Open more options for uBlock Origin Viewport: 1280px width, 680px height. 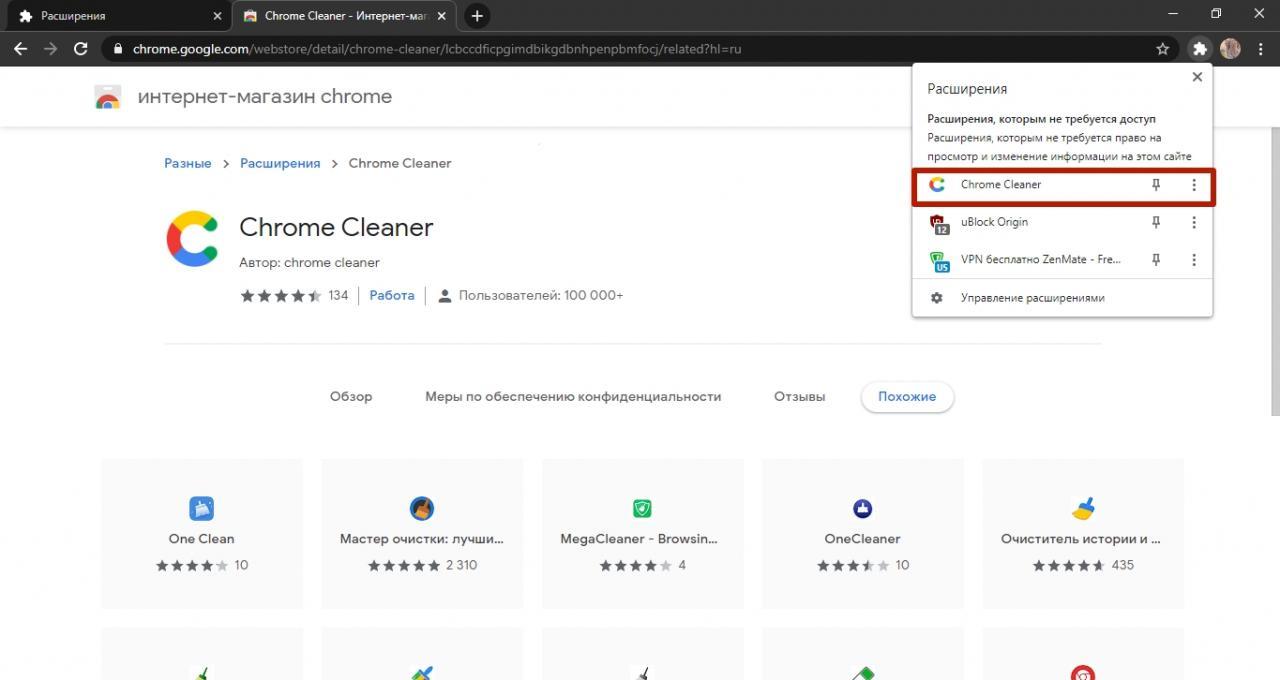coord(1193,222)
